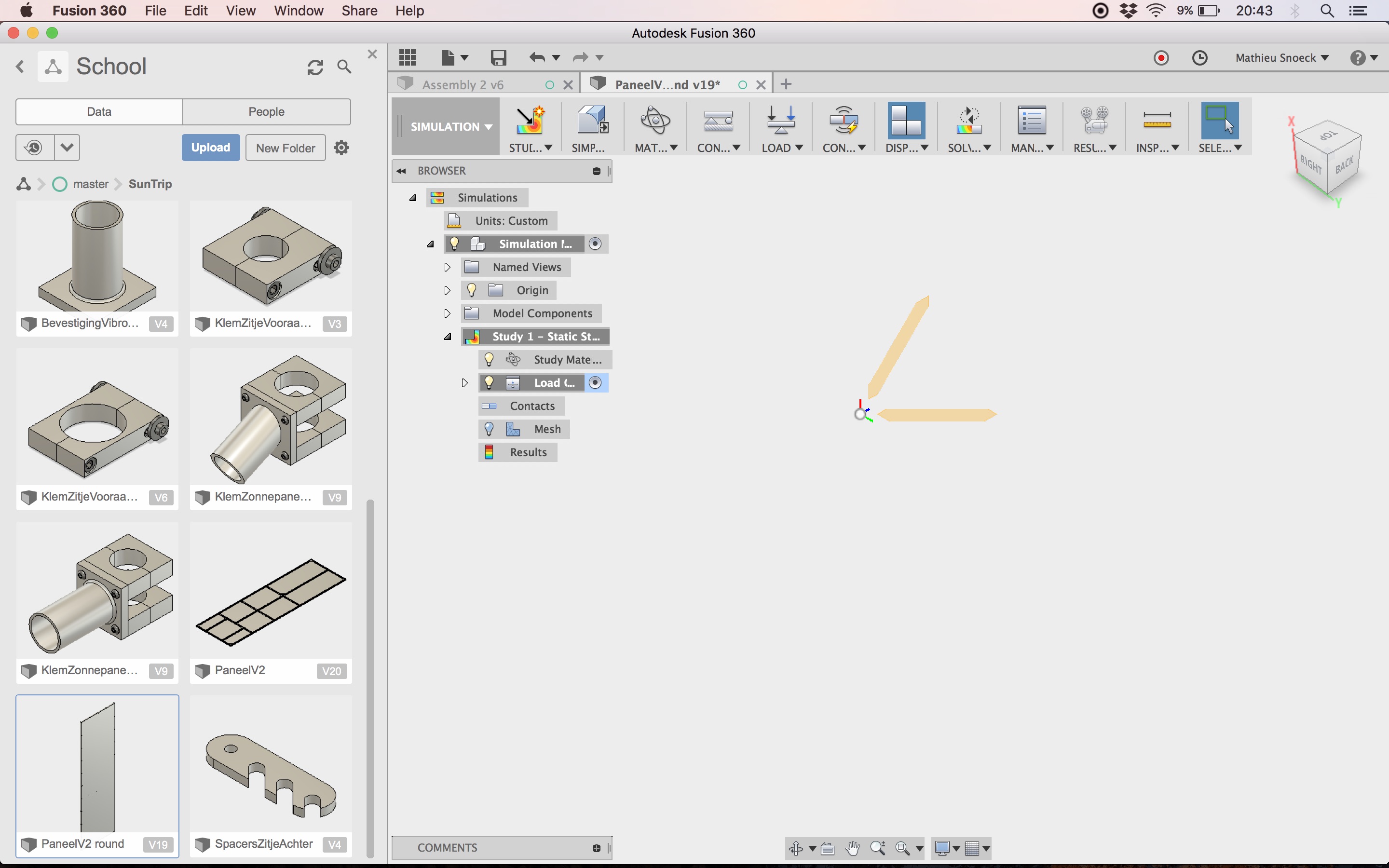Screen dimensions: 1389x868
Task: Click the Inspect measure icon
Action: coord(1157,121)
